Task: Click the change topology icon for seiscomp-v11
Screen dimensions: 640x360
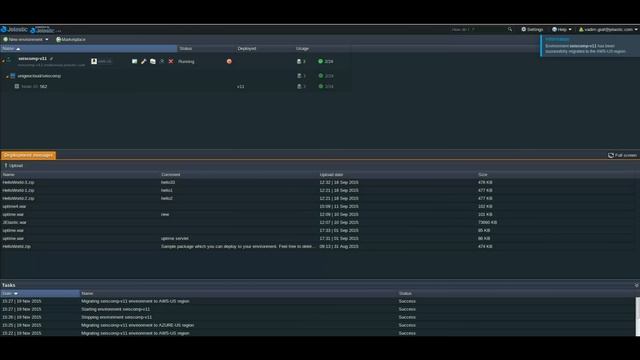Action: point(162,61)
